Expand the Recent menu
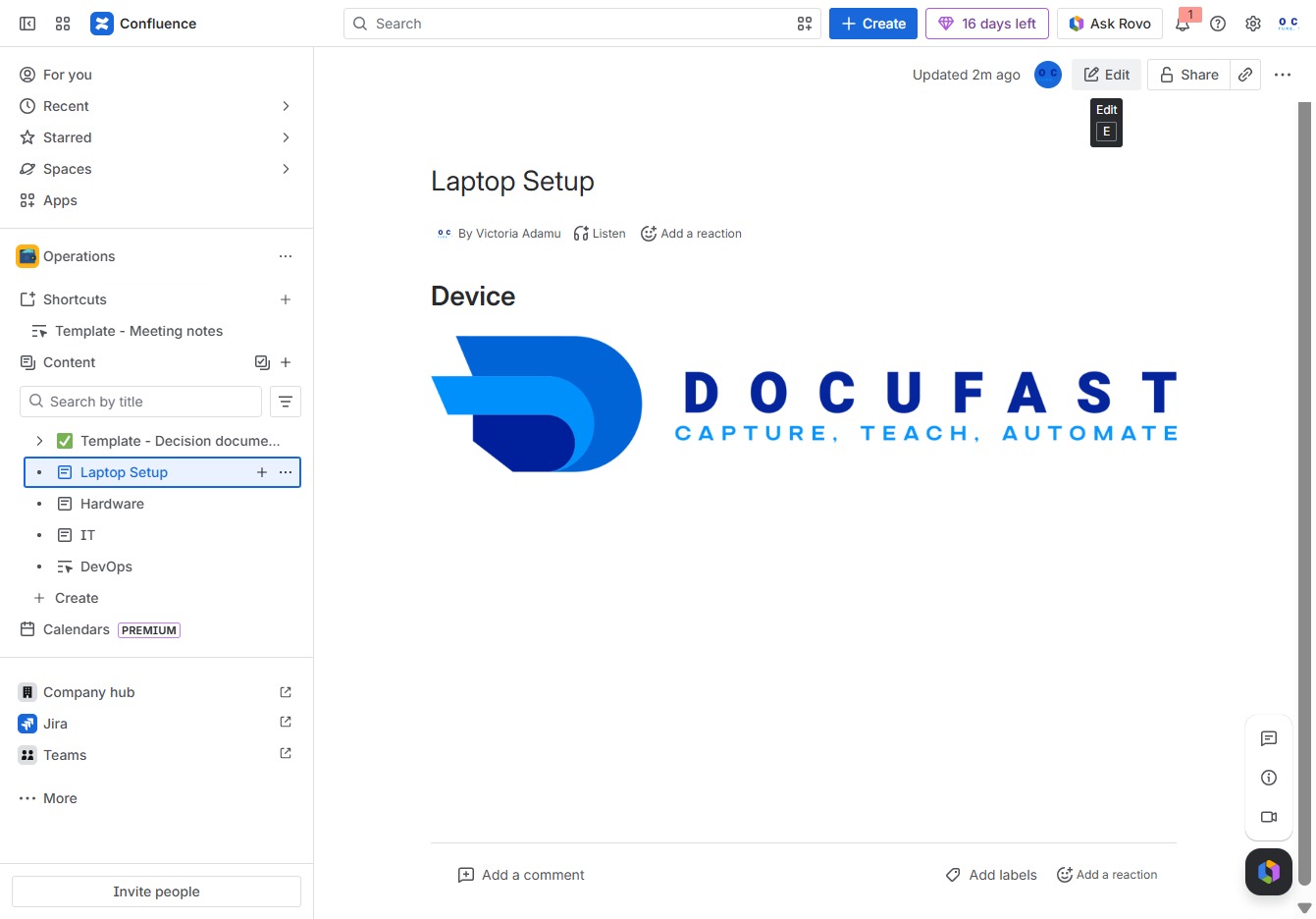 click(286, 106)
